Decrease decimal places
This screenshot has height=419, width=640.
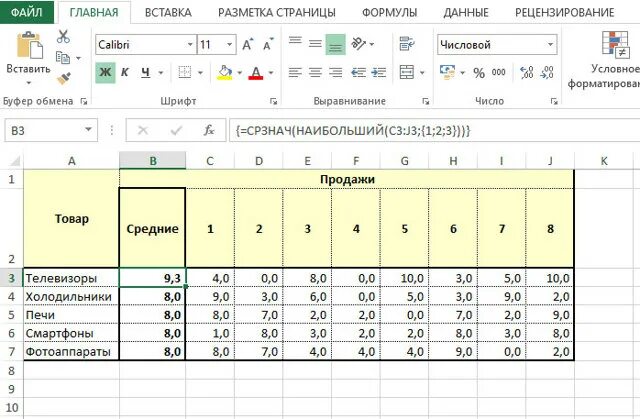(x=547, y=73)
